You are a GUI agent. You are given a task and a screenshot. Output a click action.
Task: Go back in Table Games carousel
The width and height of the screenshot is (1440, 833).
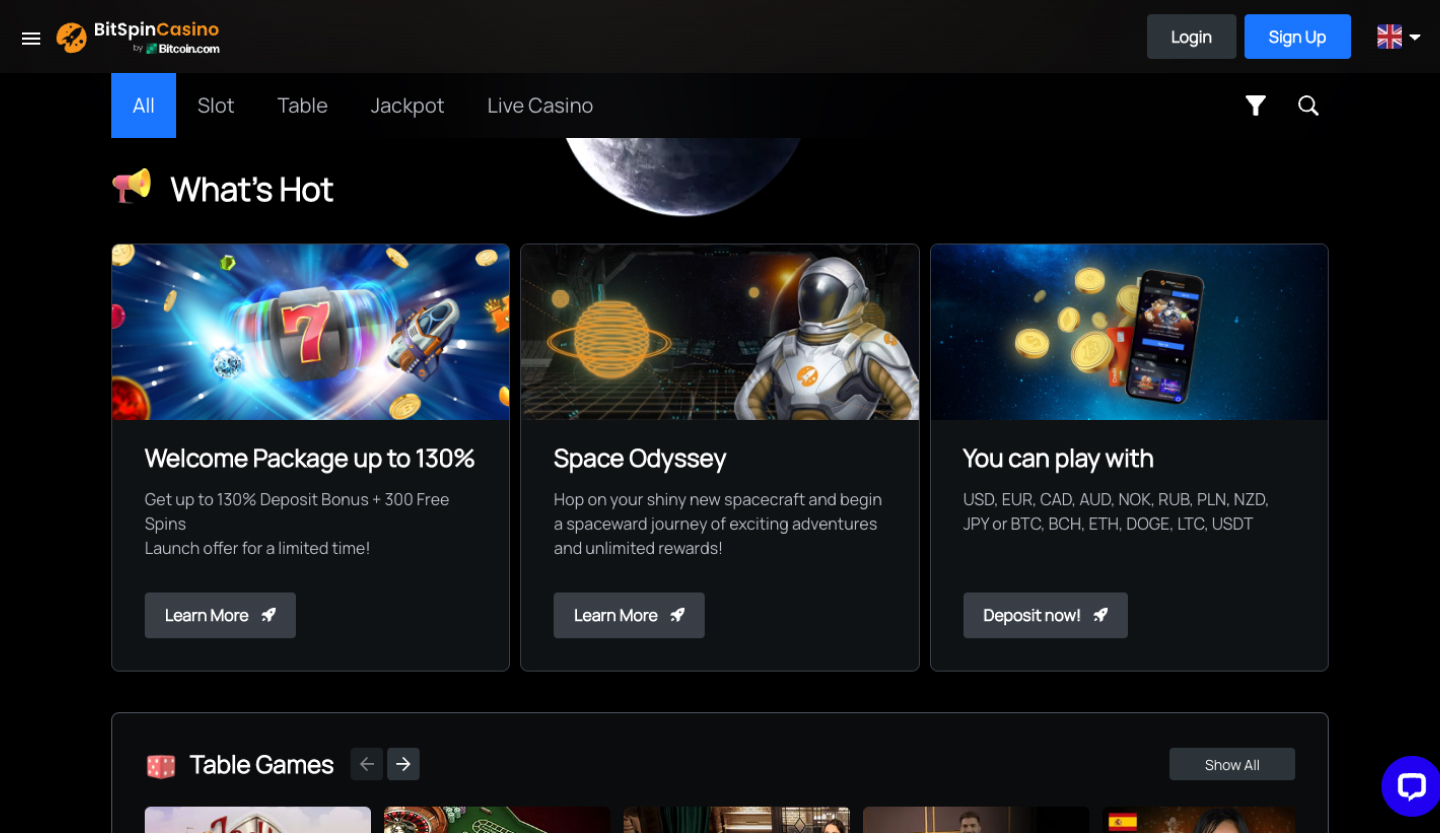(x=366, y=763)
